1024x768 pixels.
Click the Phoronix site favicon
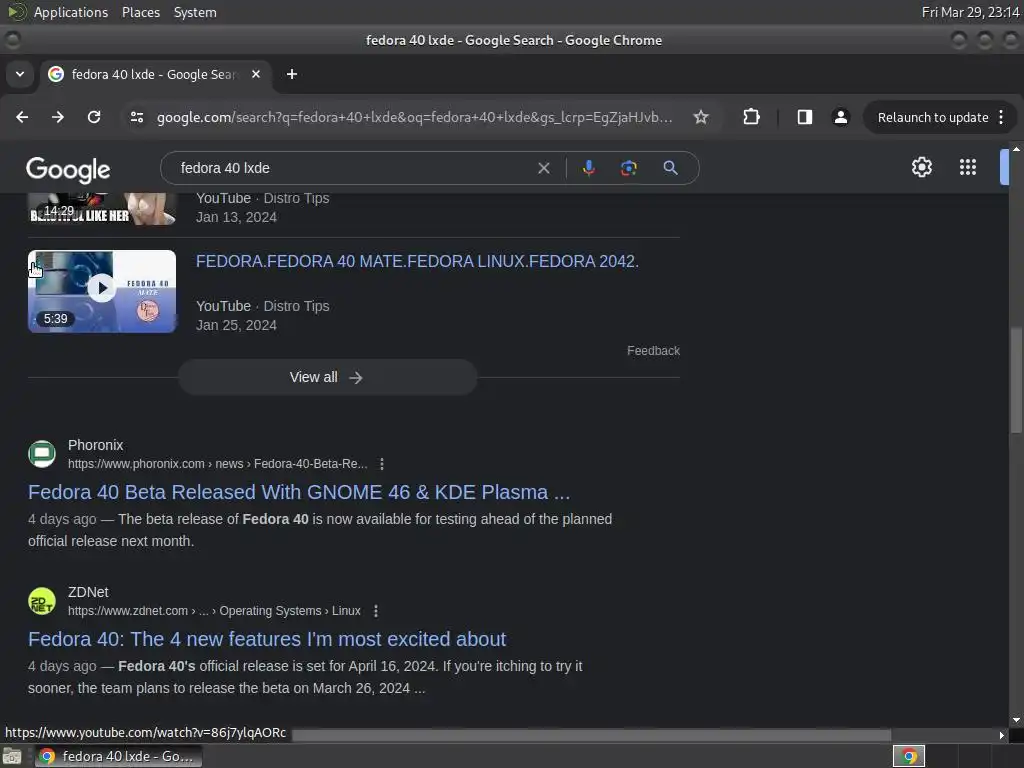click(x=42, y=454)
